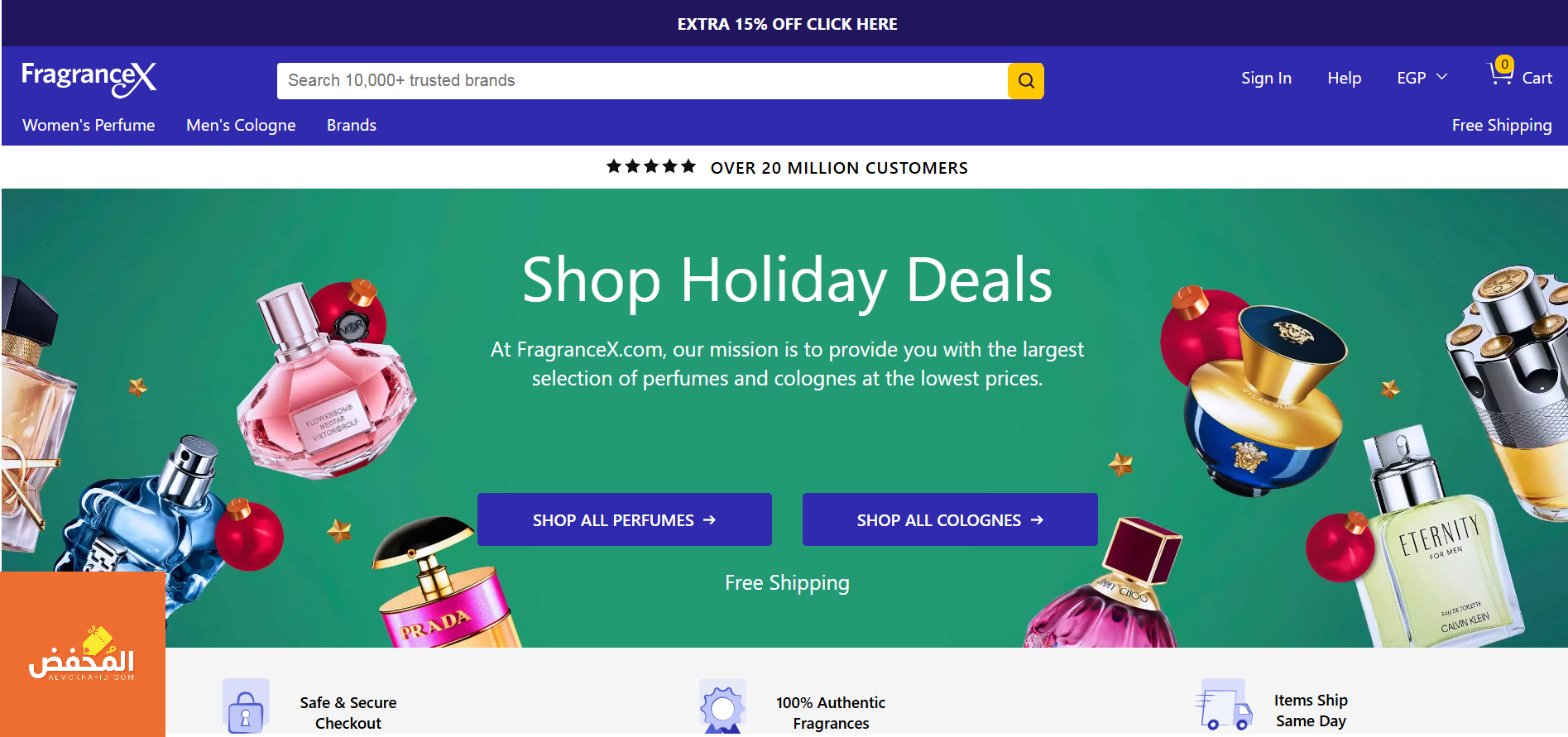Click the five-star rating icons

(x=651, y=167)
